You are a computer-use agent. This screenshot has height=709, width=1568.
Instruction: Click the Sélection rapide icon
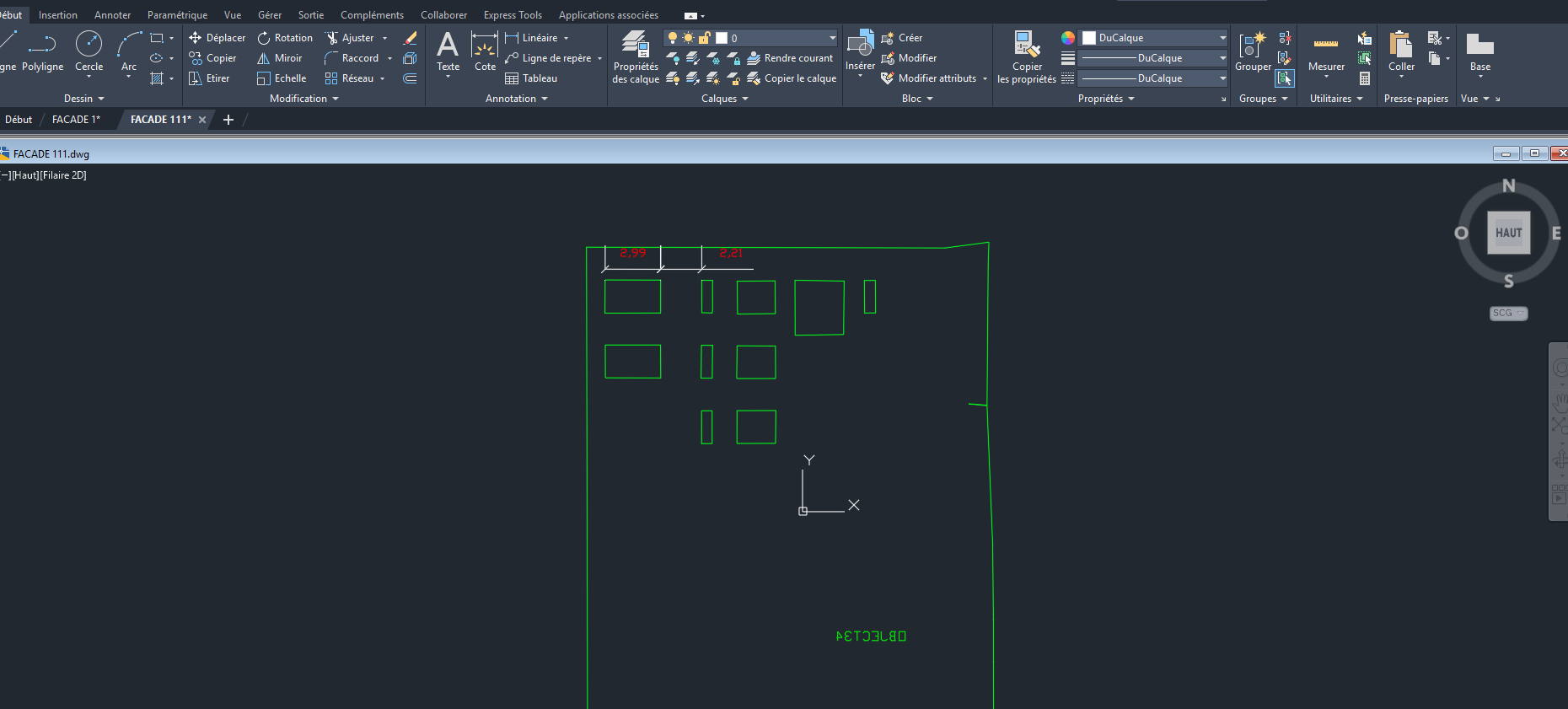coord(1365,38)
